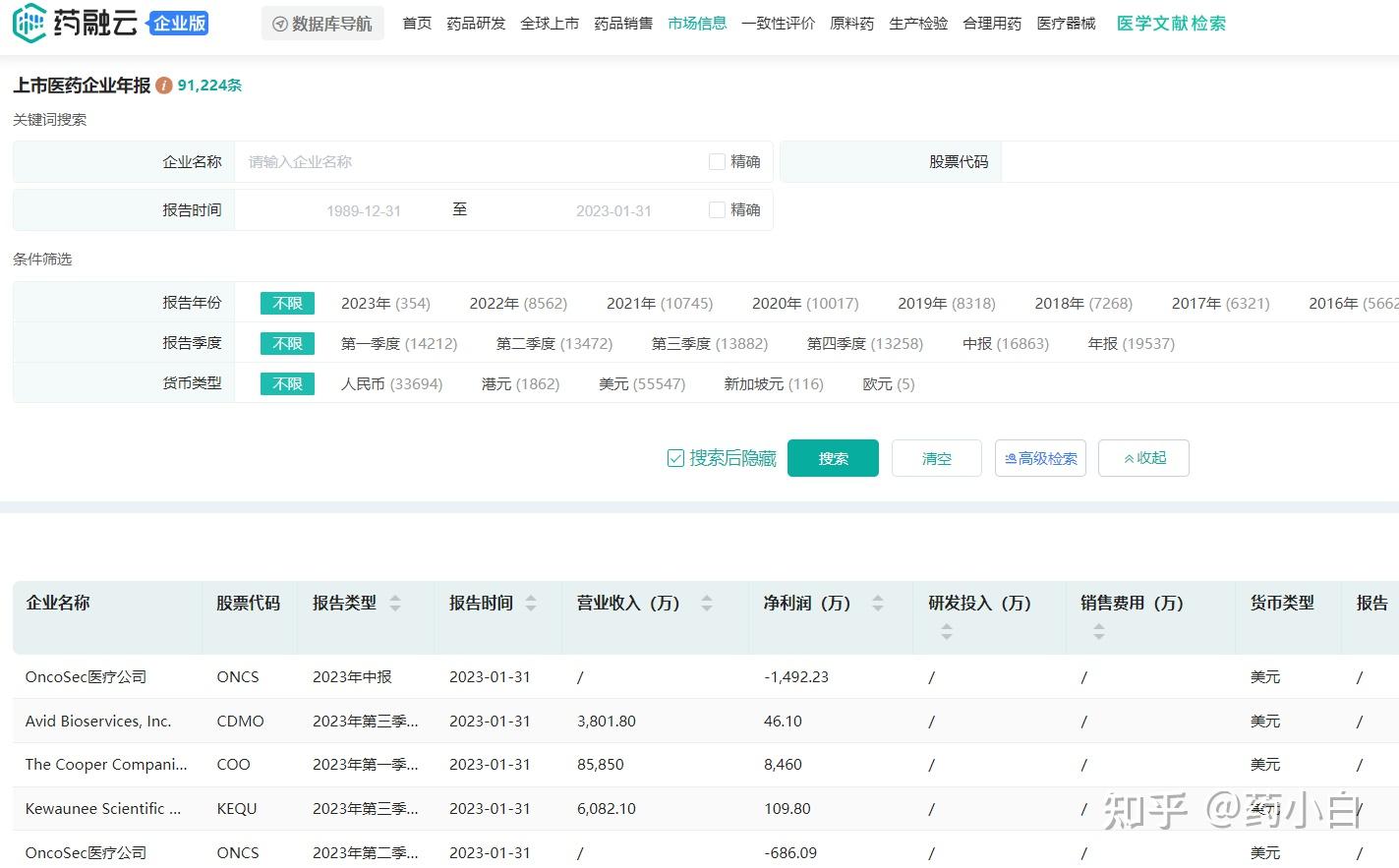Click the 企业名称 input field
1399x868 pixels.
coord(442,161)
